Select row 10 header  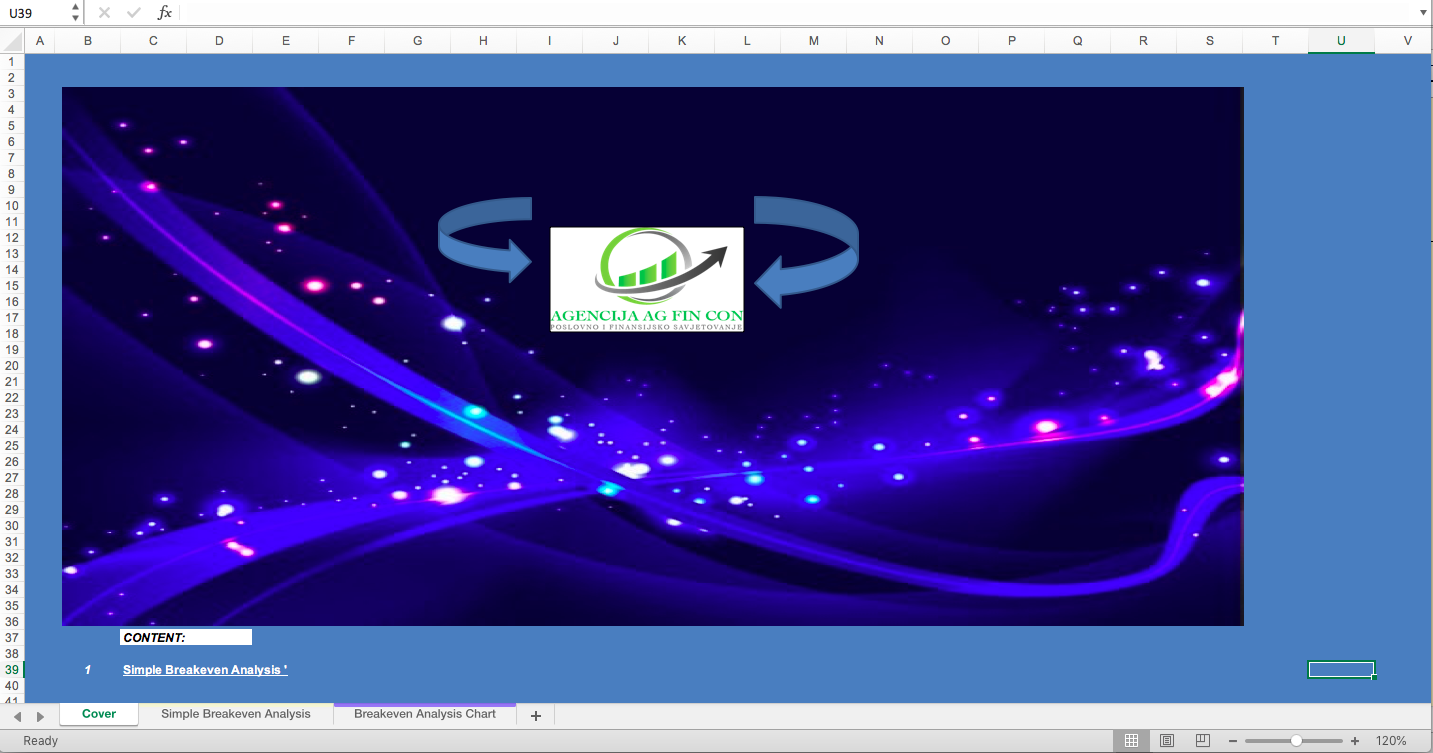[x=12, y=205]
